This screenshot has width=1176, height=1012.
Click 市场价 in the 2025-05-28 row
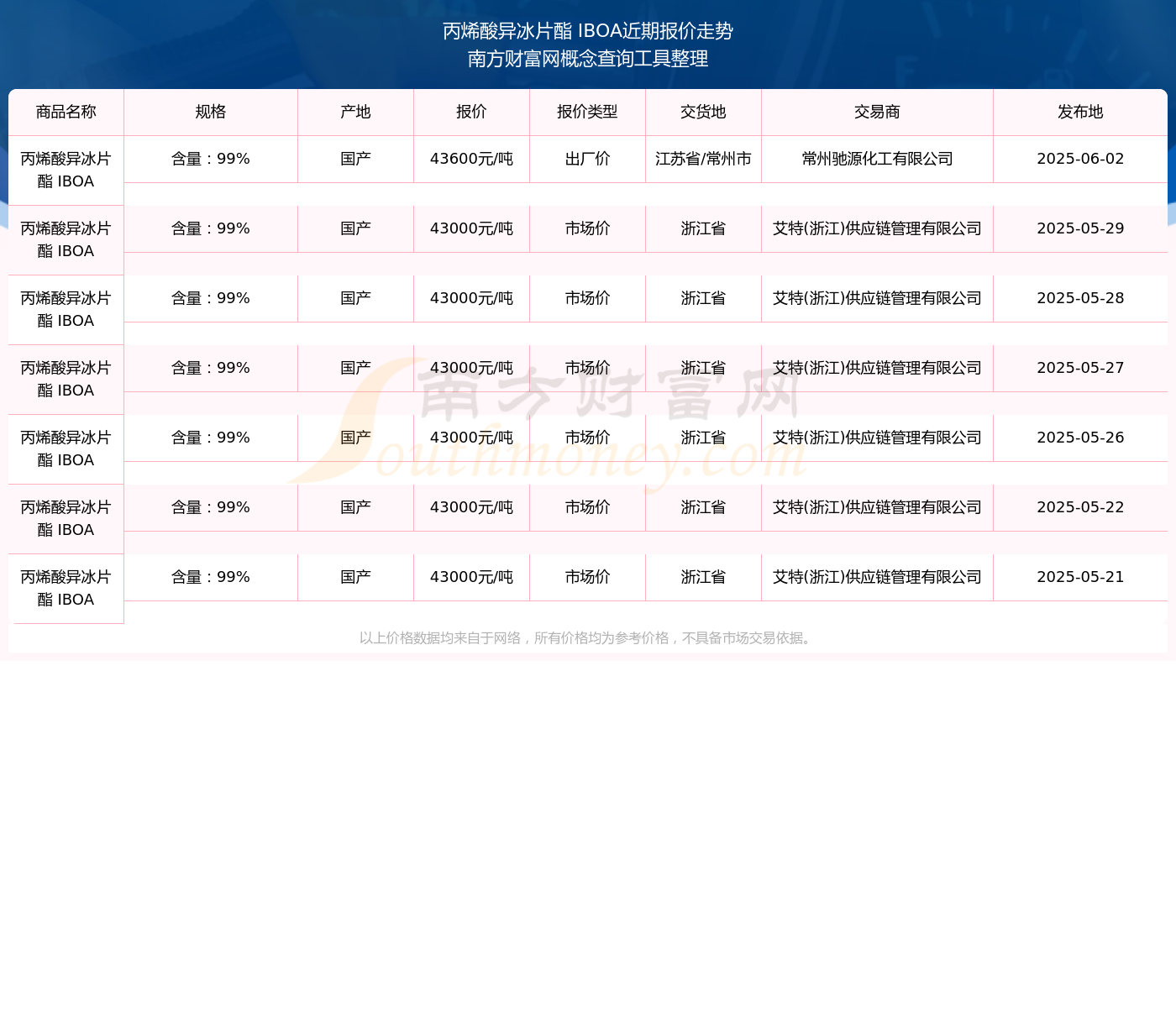588,299
